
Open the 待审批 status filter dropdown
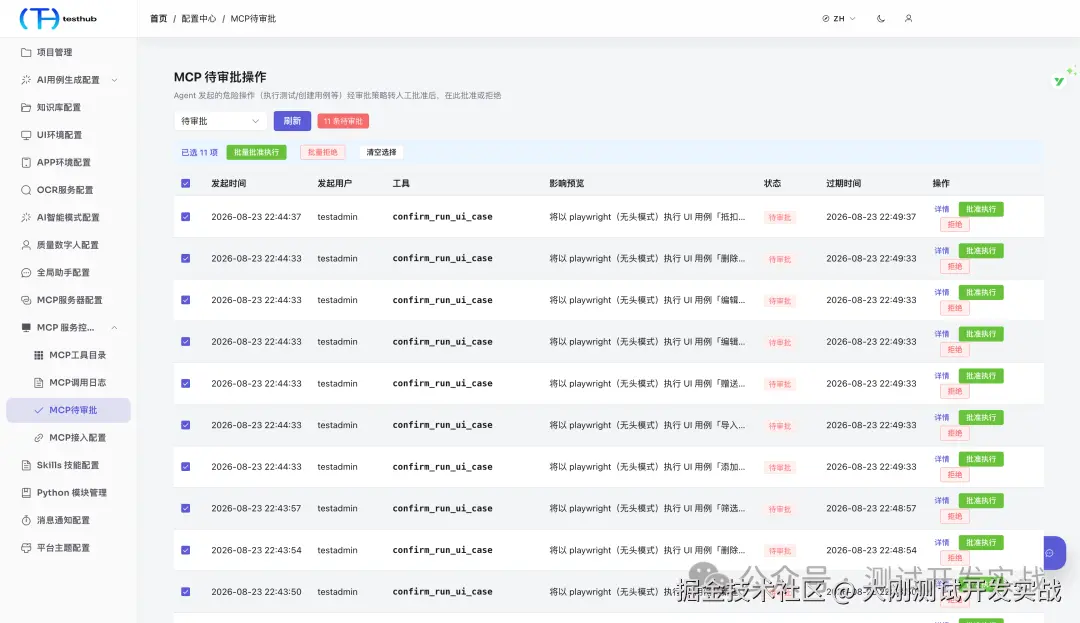(220, 121)
